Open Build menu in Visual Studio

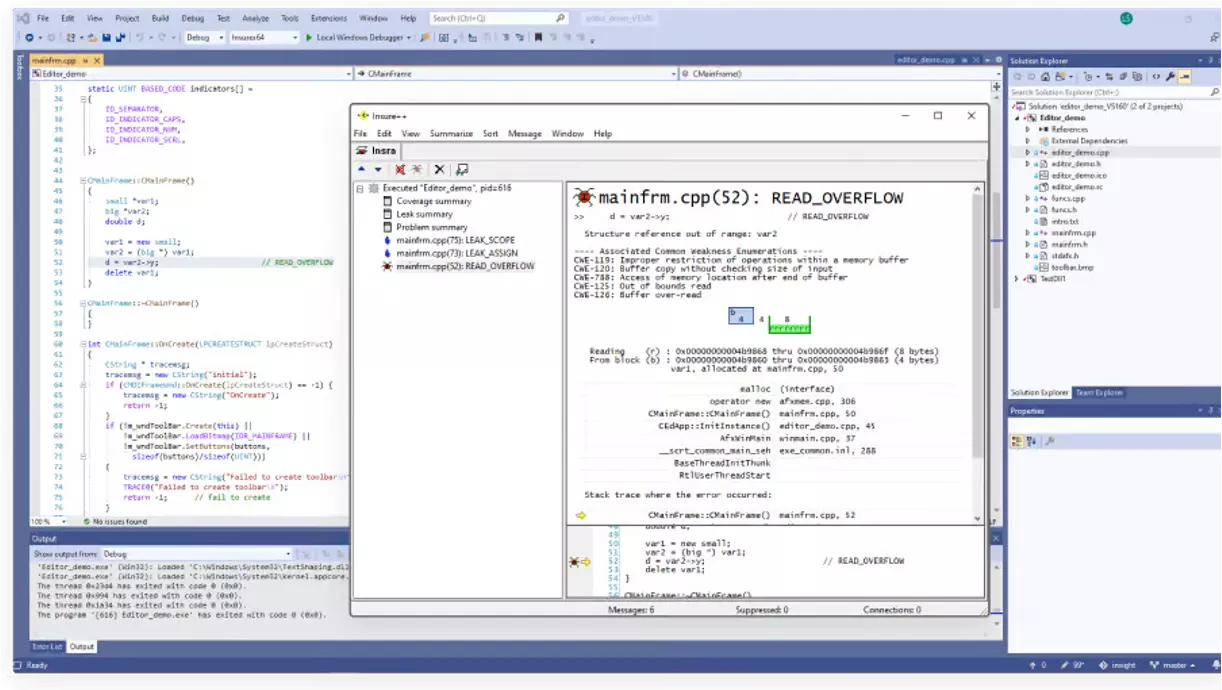tap(158, 18)
